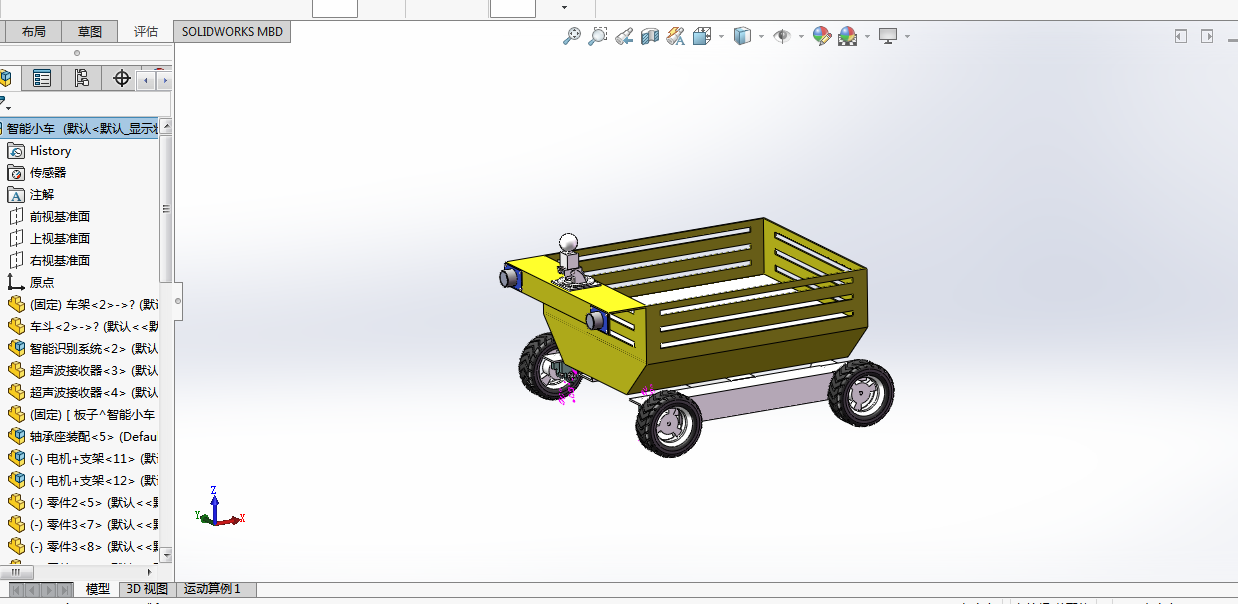Open the ConfigurationManager tab icon
This screenshot has width=1238, height=604.
pos(82,78)
